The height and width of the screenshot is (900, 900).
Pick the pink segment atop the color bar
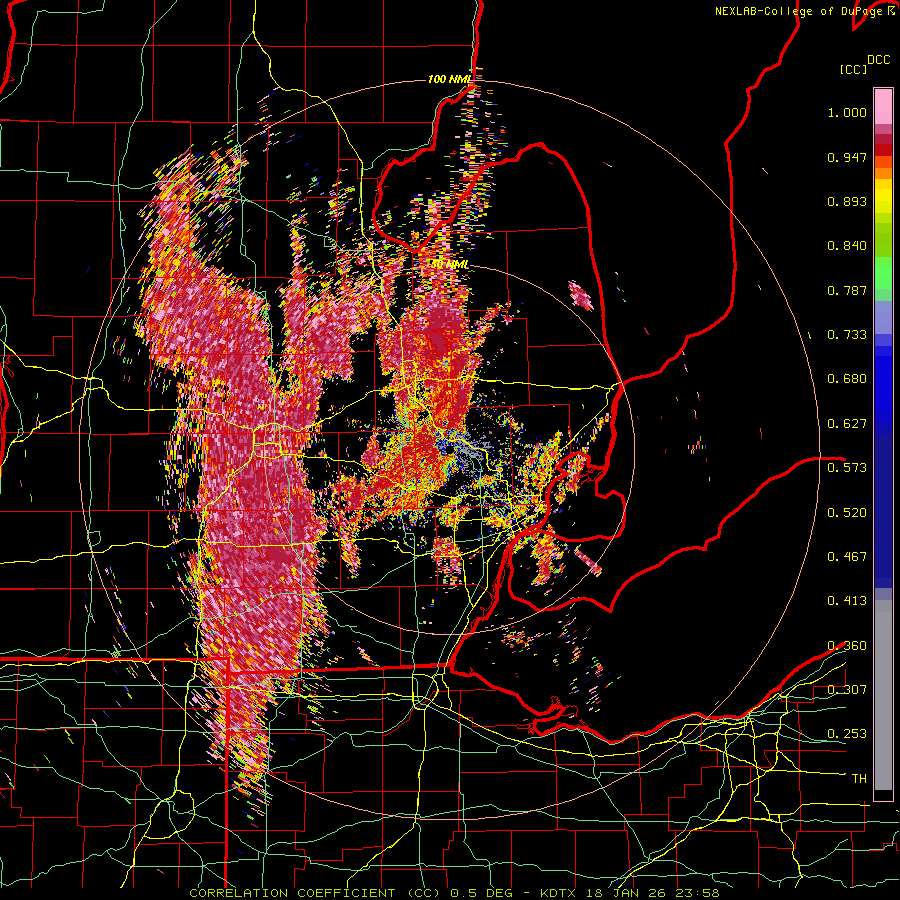(883, 106)
